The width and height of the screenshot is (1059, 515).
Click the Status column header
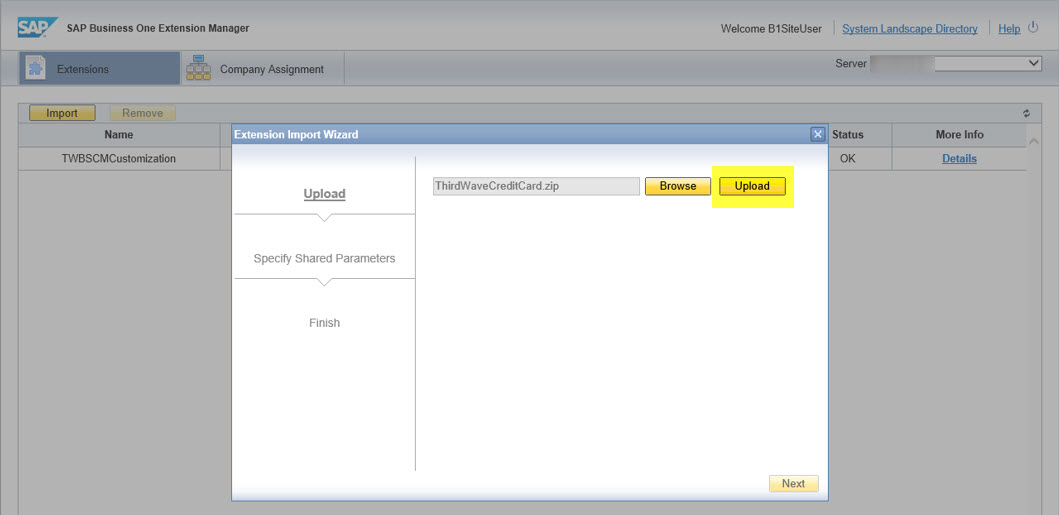tap(848, 134)
